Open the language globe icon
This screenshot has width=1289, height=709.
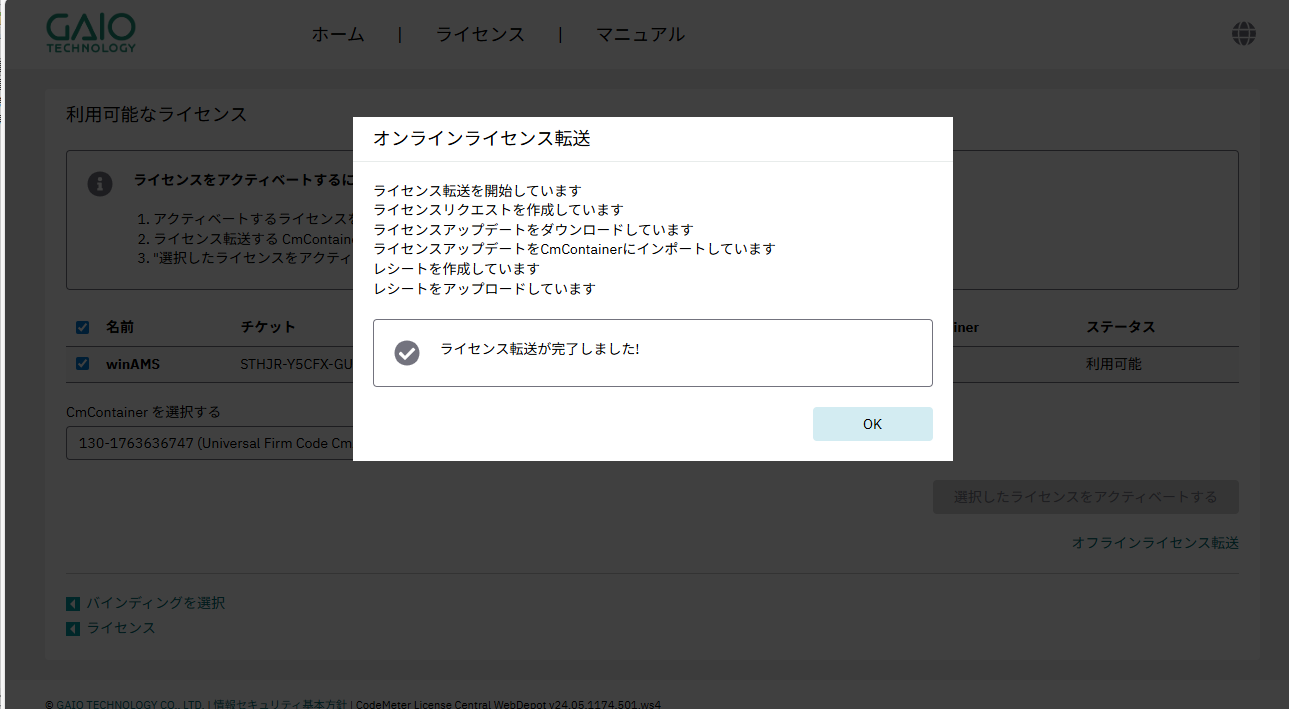[1244, 34]
